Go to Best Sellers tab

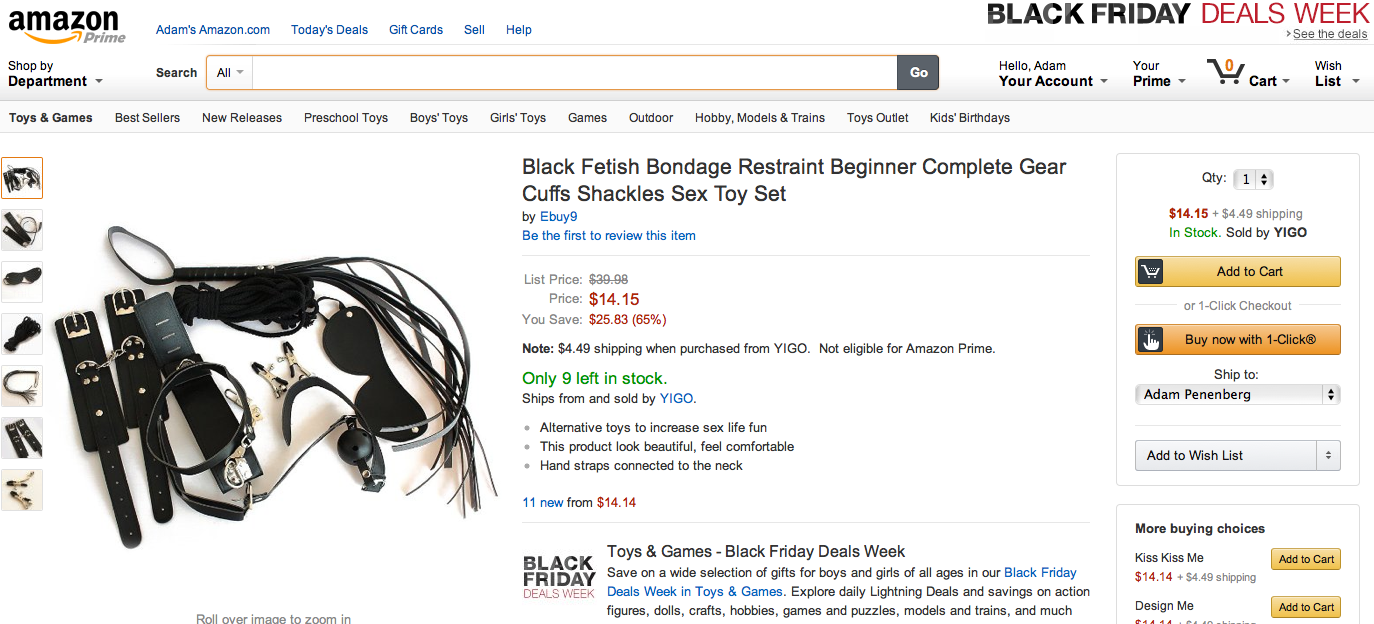coord(147,118)
